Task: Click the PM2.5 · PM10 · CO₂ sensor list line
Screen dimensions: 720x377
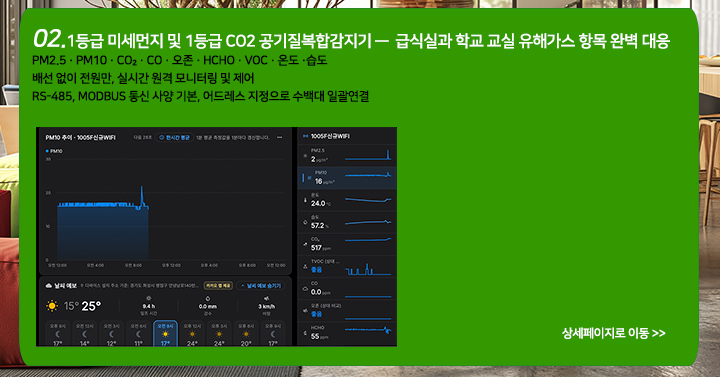Action: tap(180, 60)
